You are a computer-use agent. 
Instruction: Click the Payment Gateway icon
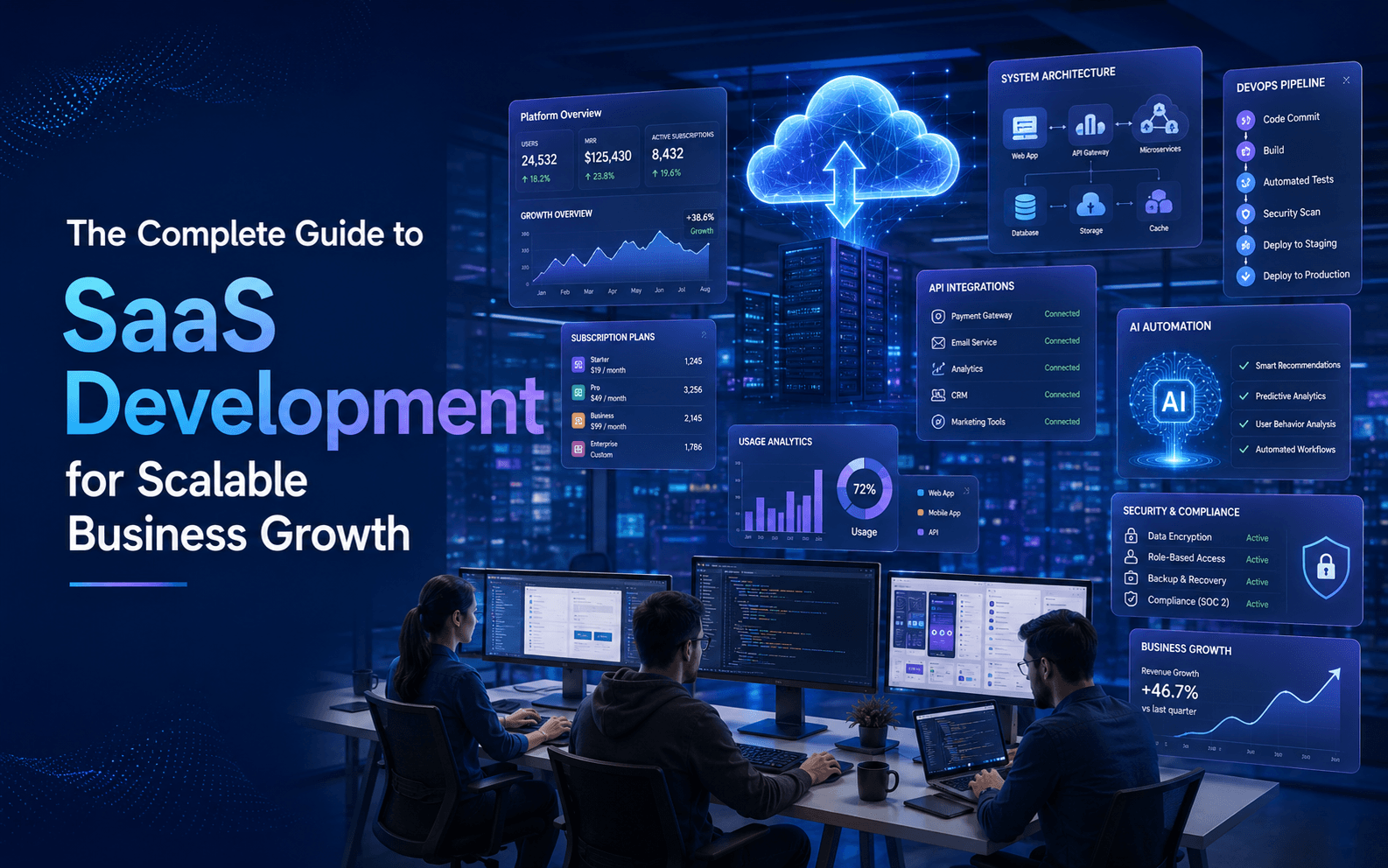(938, 317)
